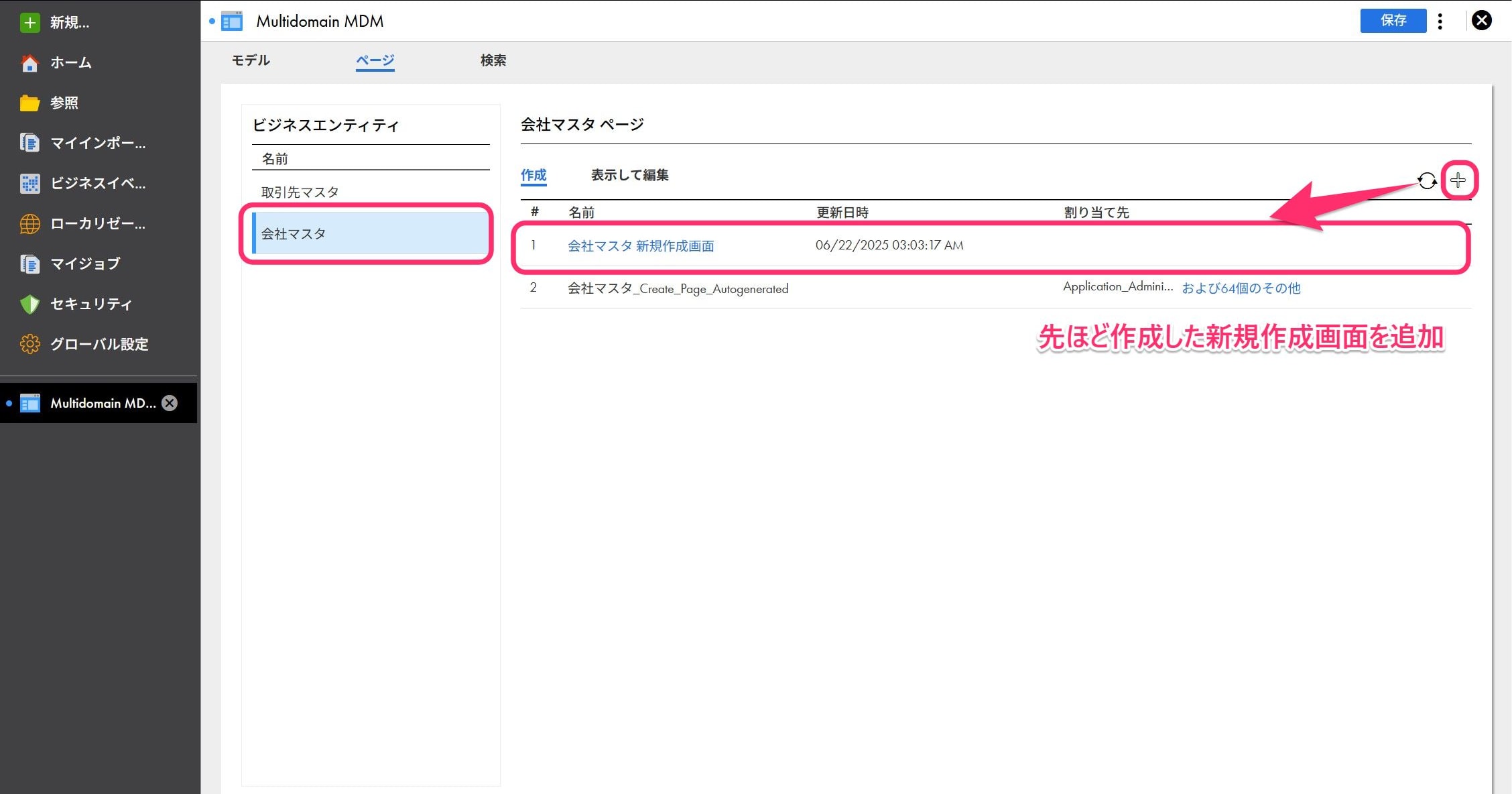
Task: Click the Multidomain MD... sidebar tab icon
Action: (30, 403)
